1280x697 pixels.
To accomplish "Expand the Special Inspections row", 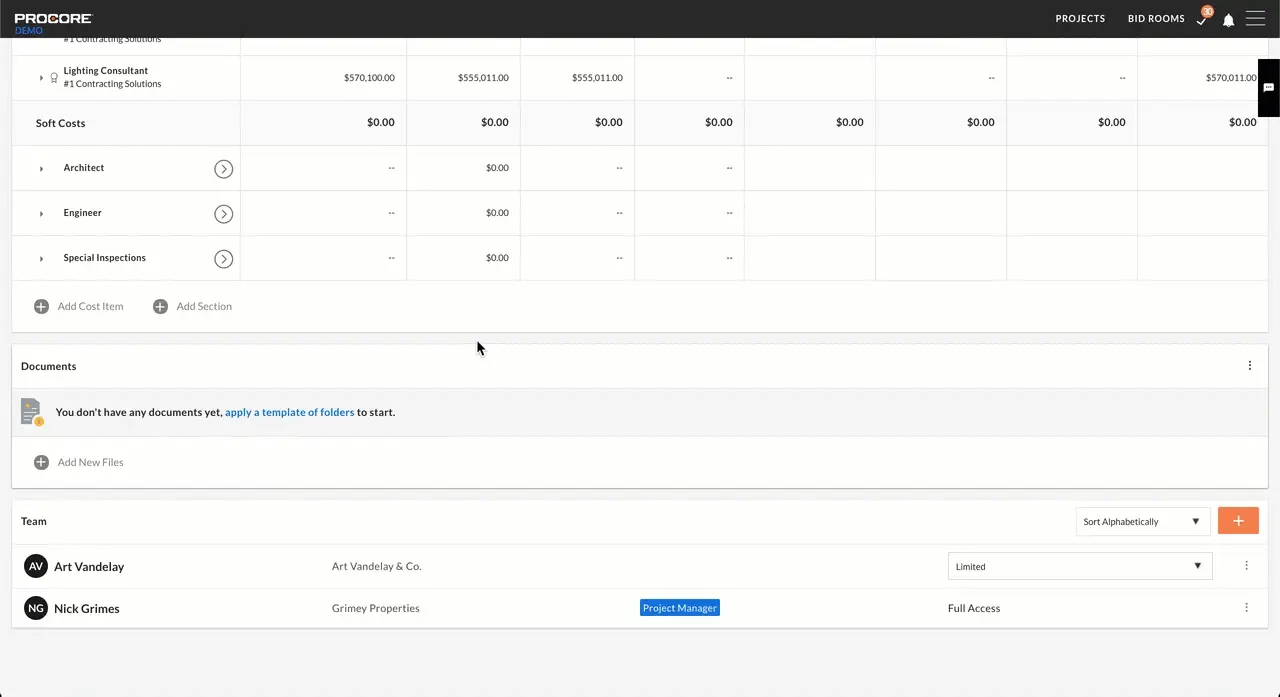I will tap(41, 259).
